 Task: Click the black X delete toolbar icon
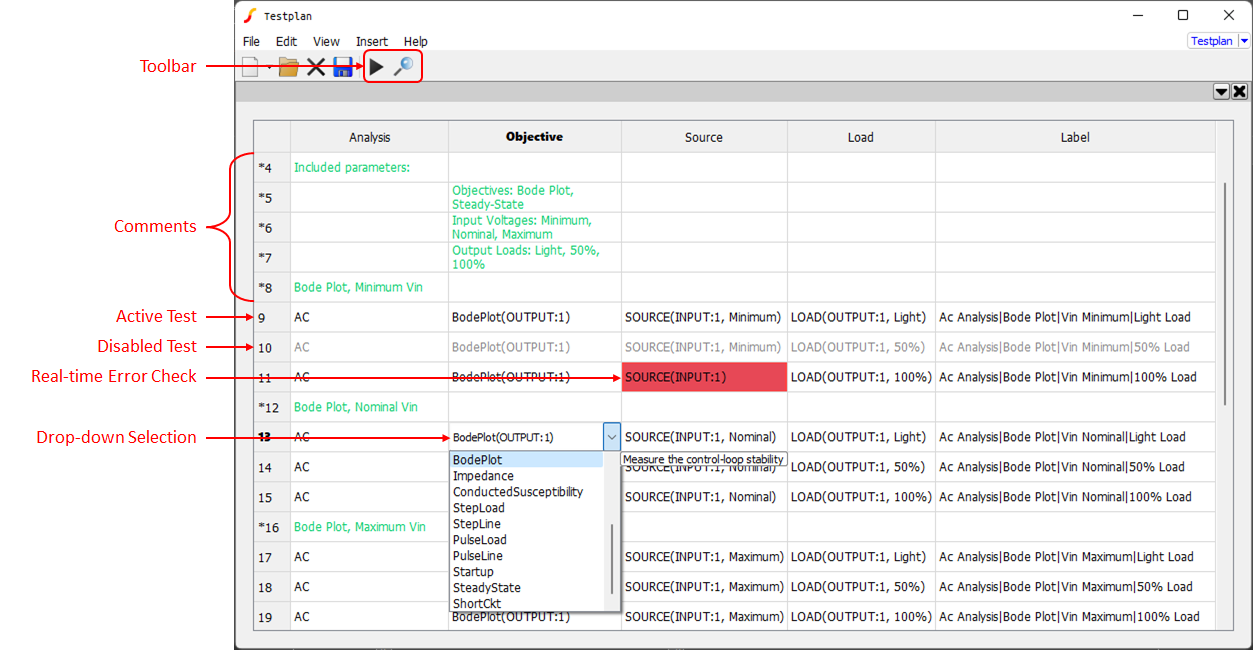316,67
